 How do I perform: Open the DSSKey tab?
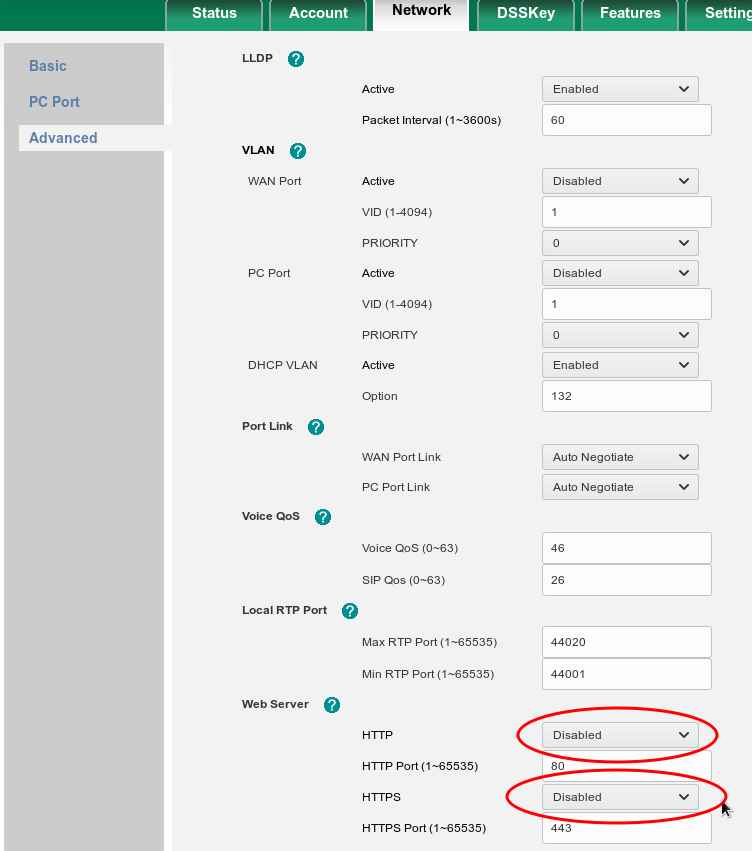(x=526, y=14)
